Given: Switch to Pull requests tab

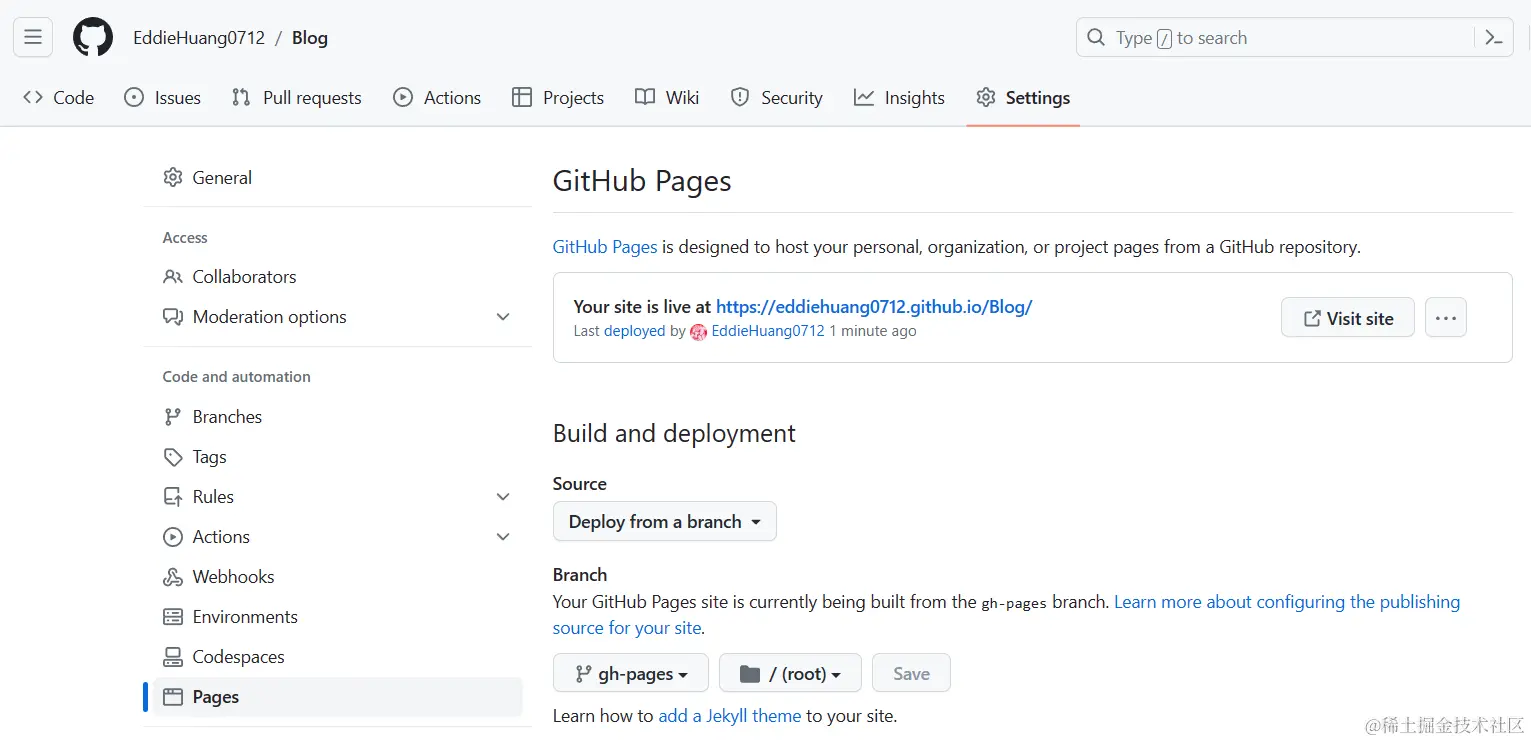Looking at the screenshot, I should 297,97.
